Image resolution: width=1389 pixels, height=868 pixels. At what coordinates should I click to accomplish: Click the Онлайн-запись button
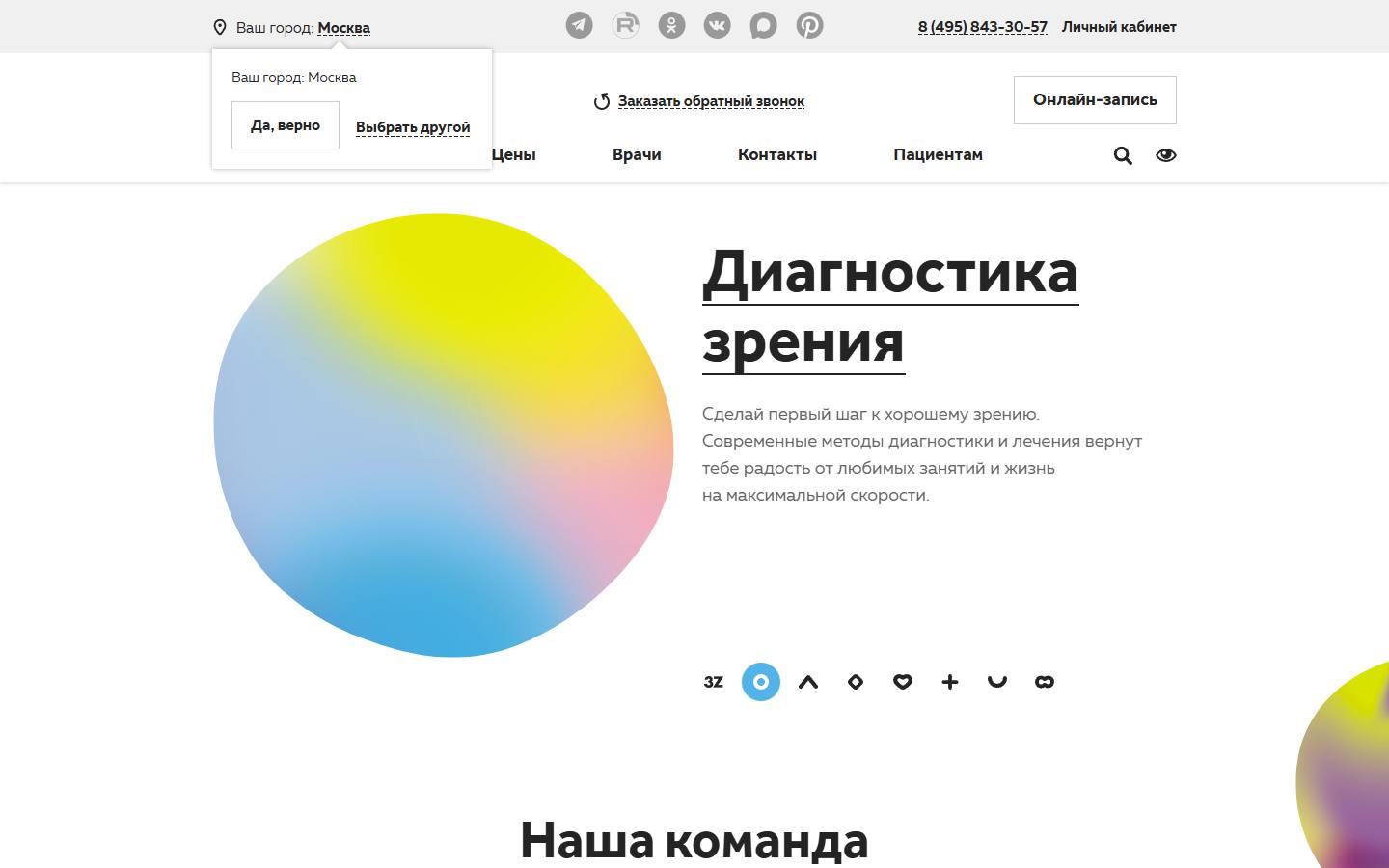click(x=1095, y=100)
